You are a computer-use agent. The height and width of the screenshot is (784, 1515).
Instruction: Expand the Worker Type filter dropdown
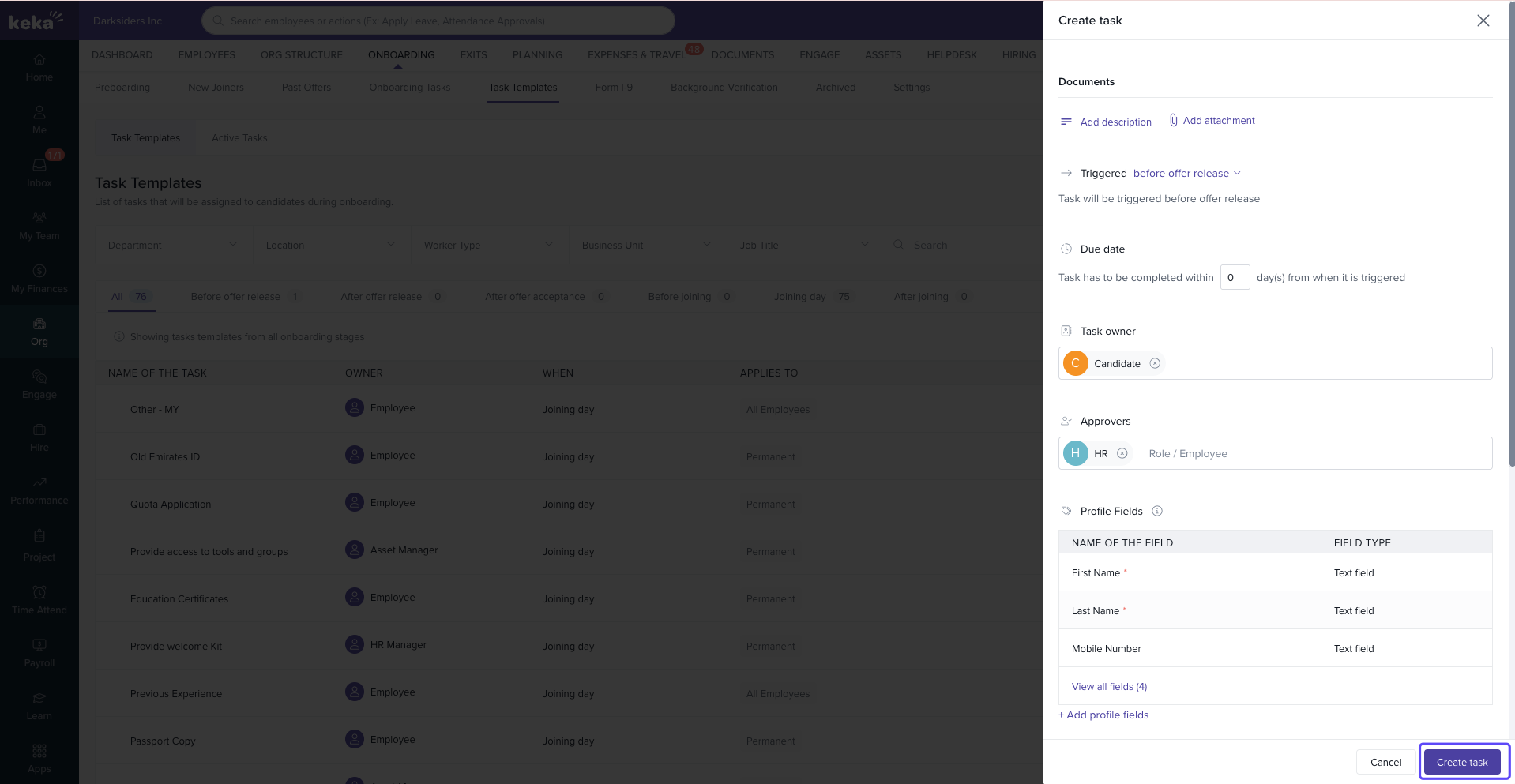pyautogui.click(x=488, y=246)
